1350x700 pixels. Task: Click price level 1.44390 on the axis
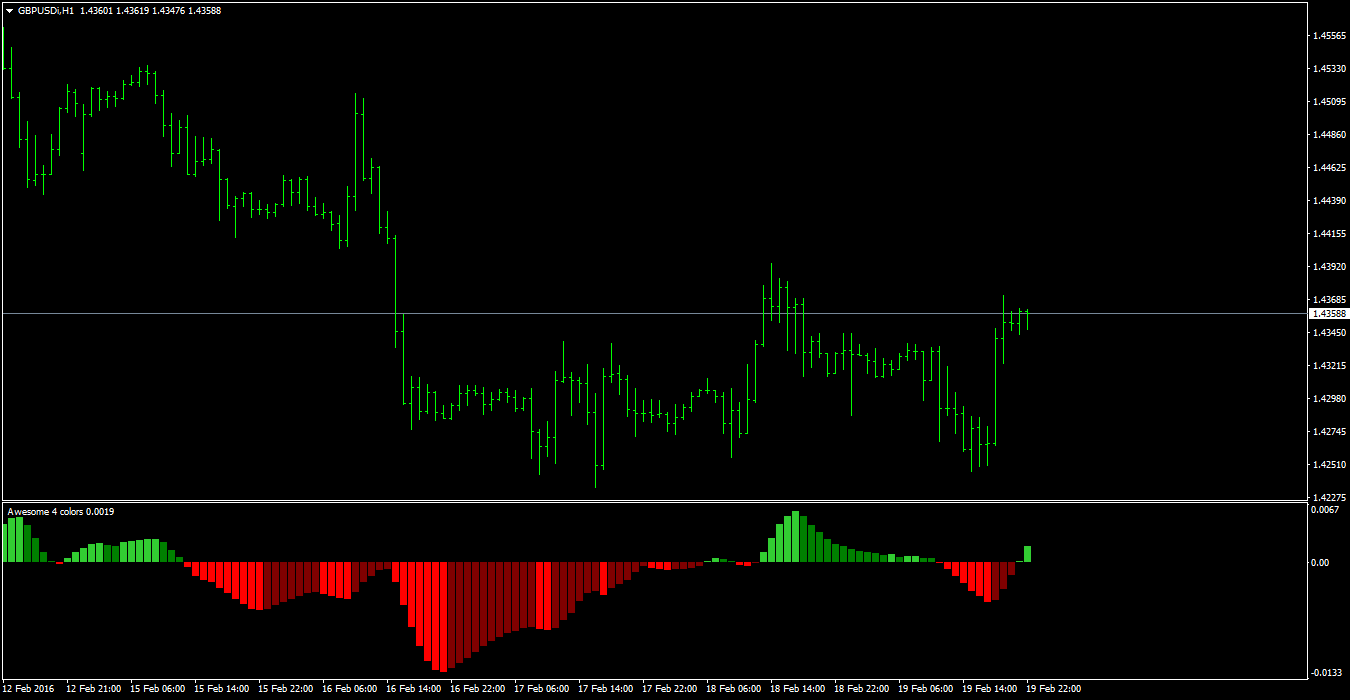click(1329, 201)
